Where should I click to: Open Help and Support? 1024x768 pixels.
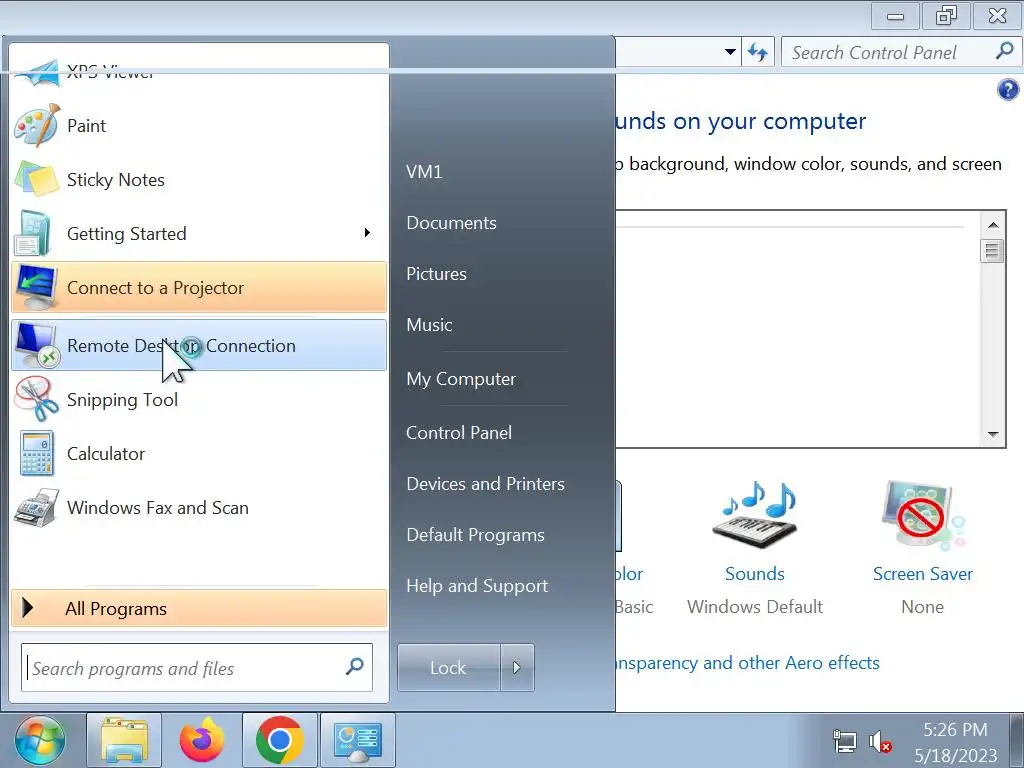pyautogui.click(x=477, y=586)
